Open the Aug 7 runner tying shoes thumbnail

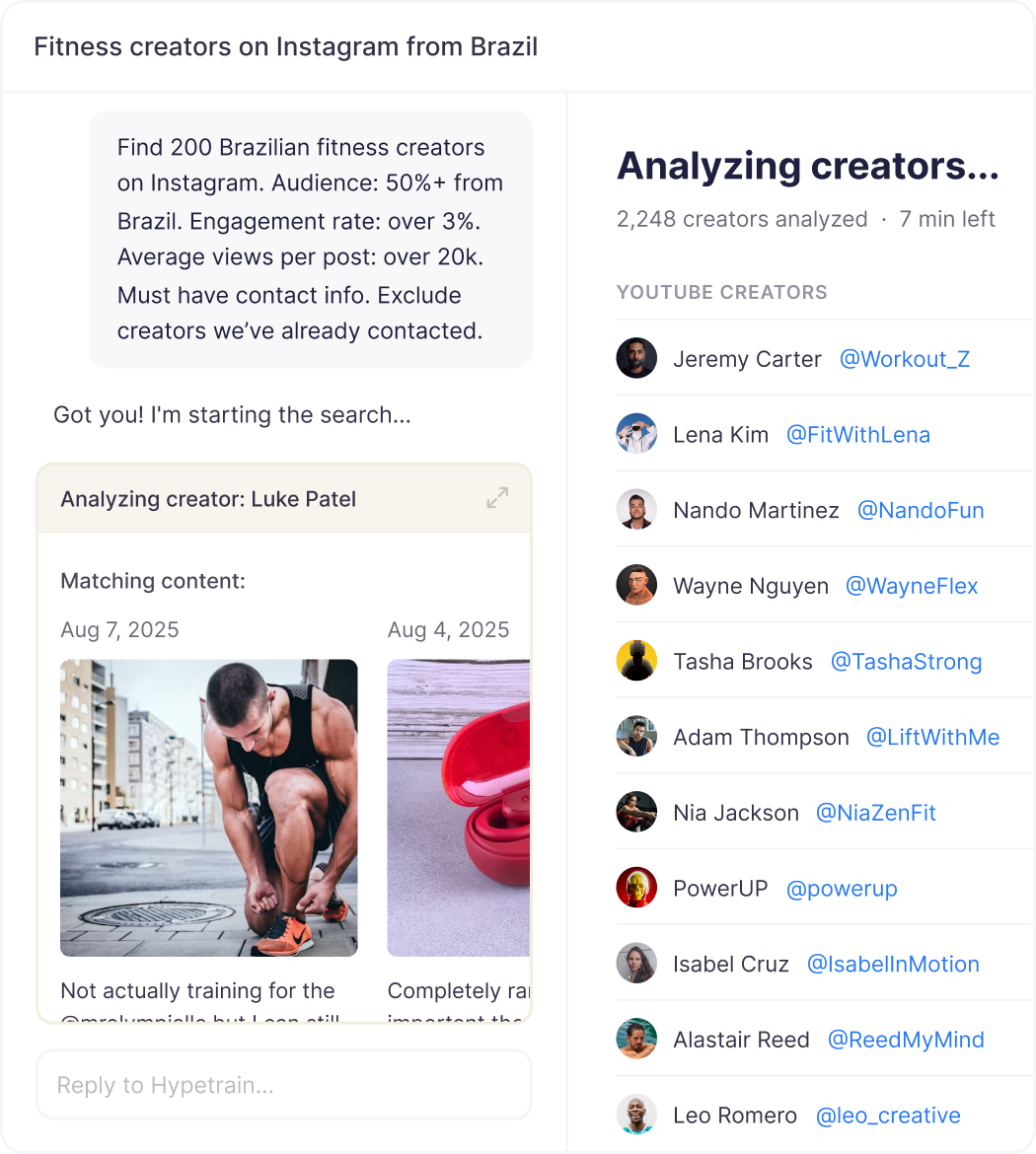point(209,808)
